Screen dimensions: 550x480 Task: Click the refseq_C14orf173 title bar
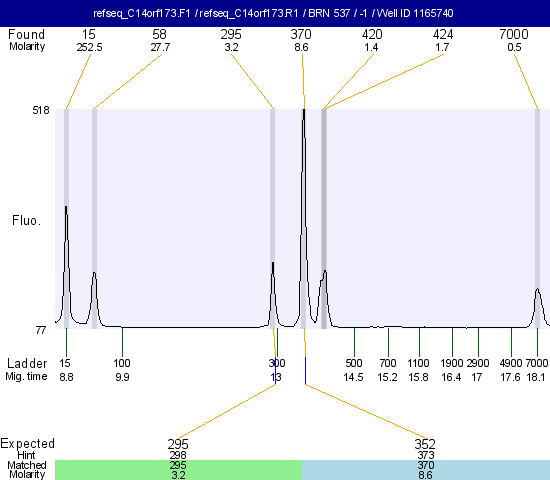pyautogui.click(x=275, y=13)
